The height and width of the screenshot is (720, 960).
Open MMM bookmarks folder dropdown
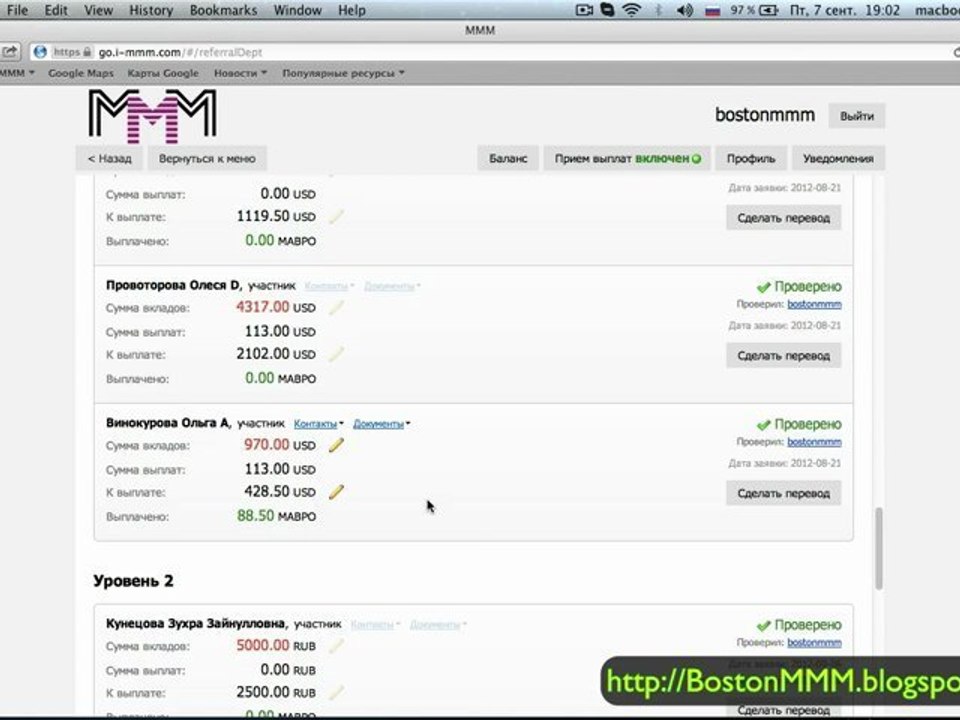tap(17, 73)
